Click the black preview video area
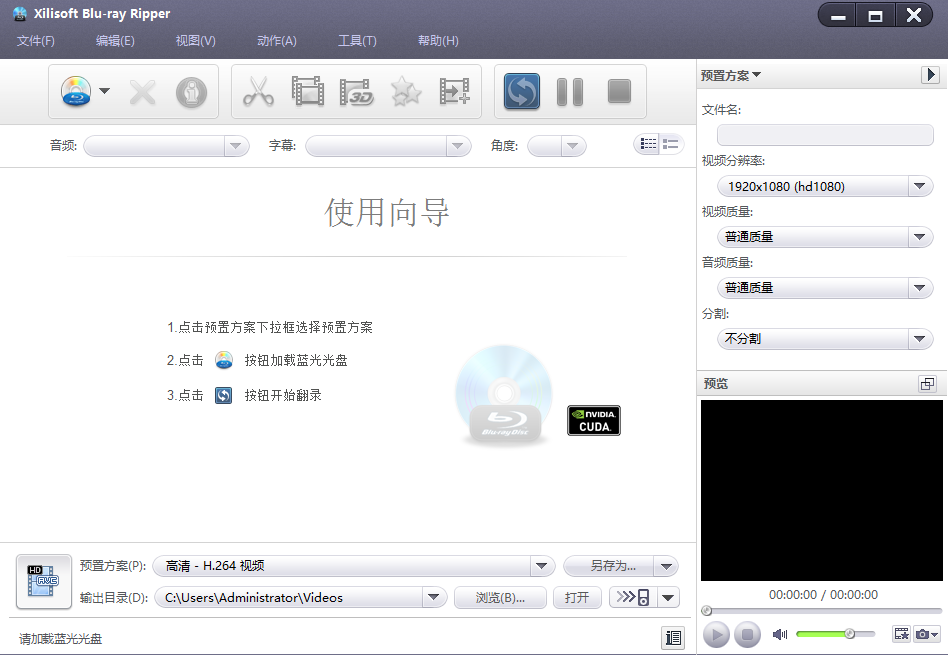This screenshot has width=948, height=655. 822,490
